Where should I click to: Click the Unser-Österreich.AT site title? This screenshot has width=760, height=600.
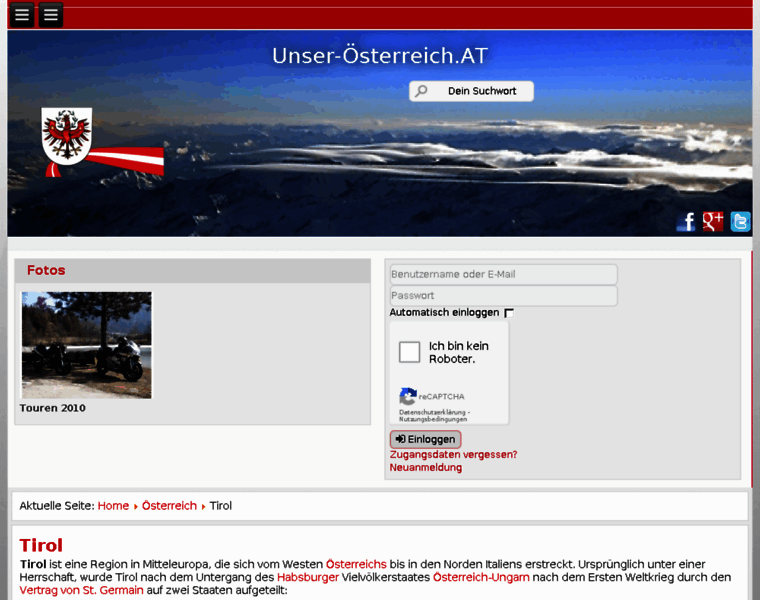pos(380,56)
